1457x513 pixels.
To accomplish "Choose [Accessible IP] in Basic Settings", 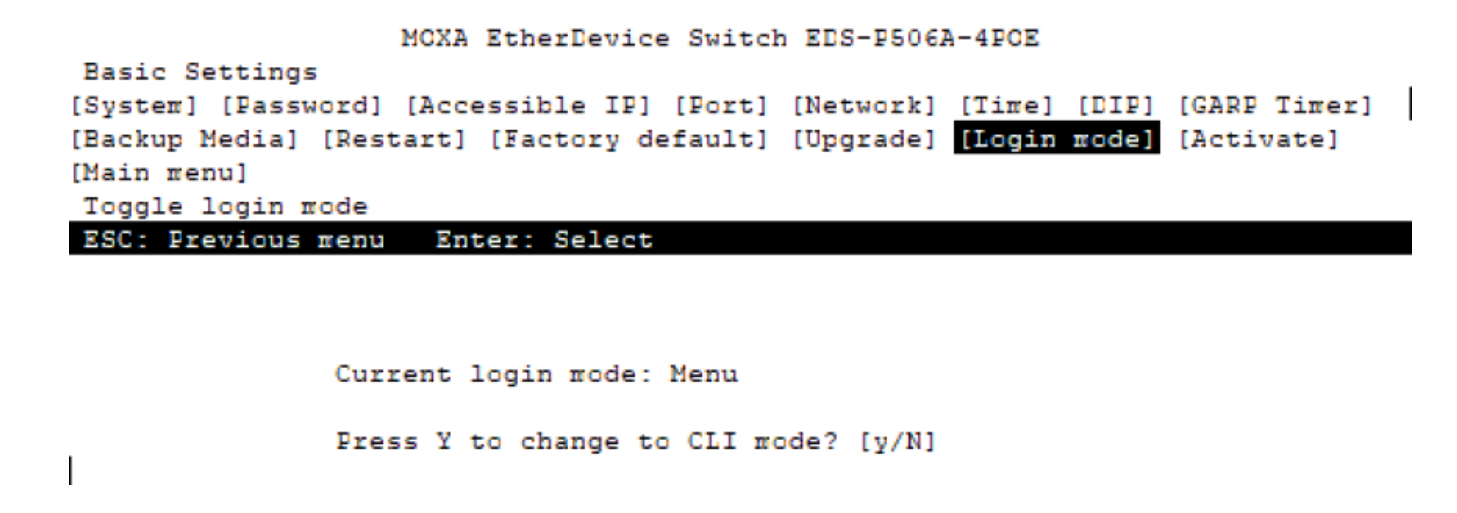I will (x=528, y=105).
